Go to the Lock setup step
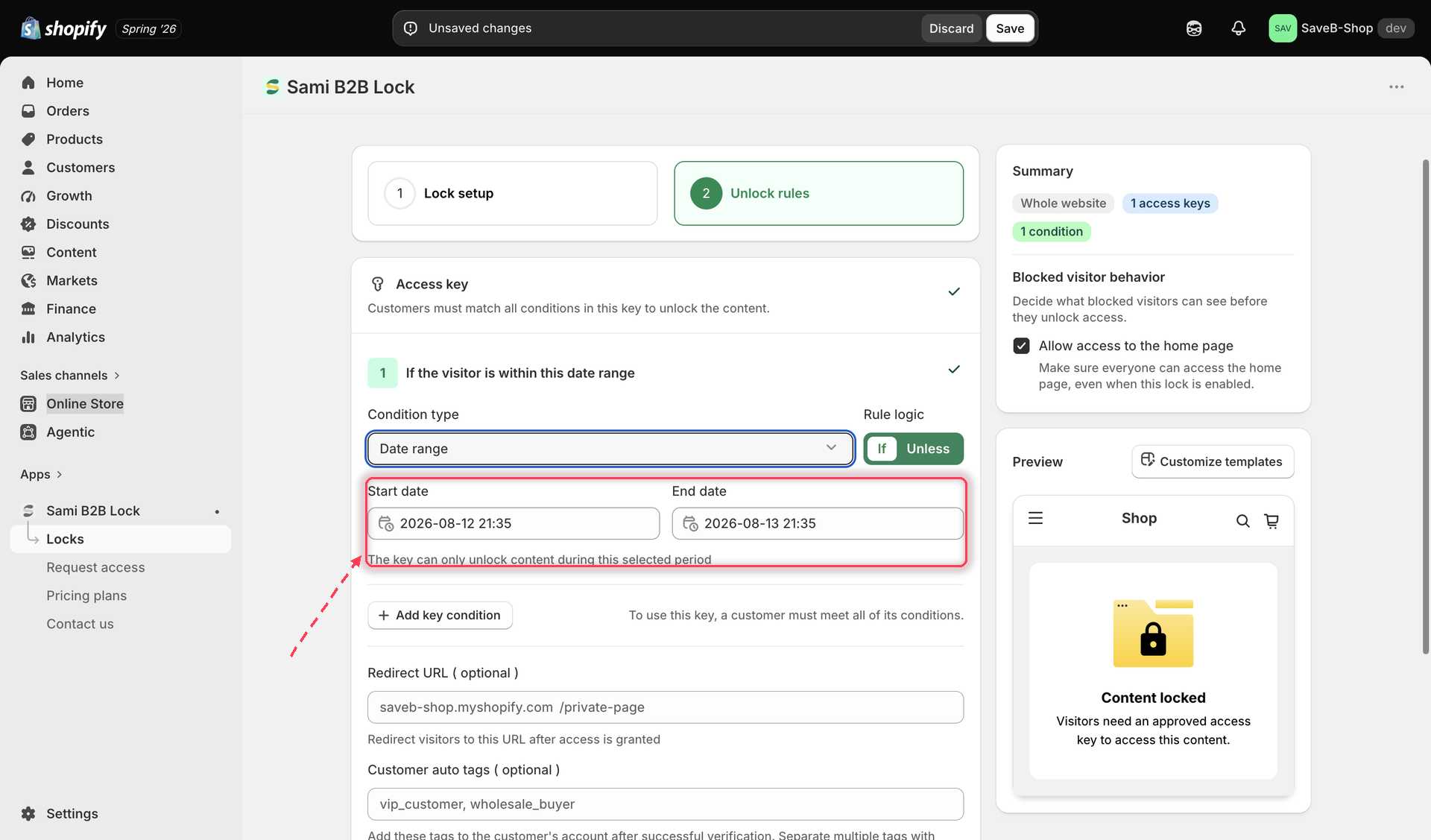Viewport: 1431px width, 840px height. point(512,194)
